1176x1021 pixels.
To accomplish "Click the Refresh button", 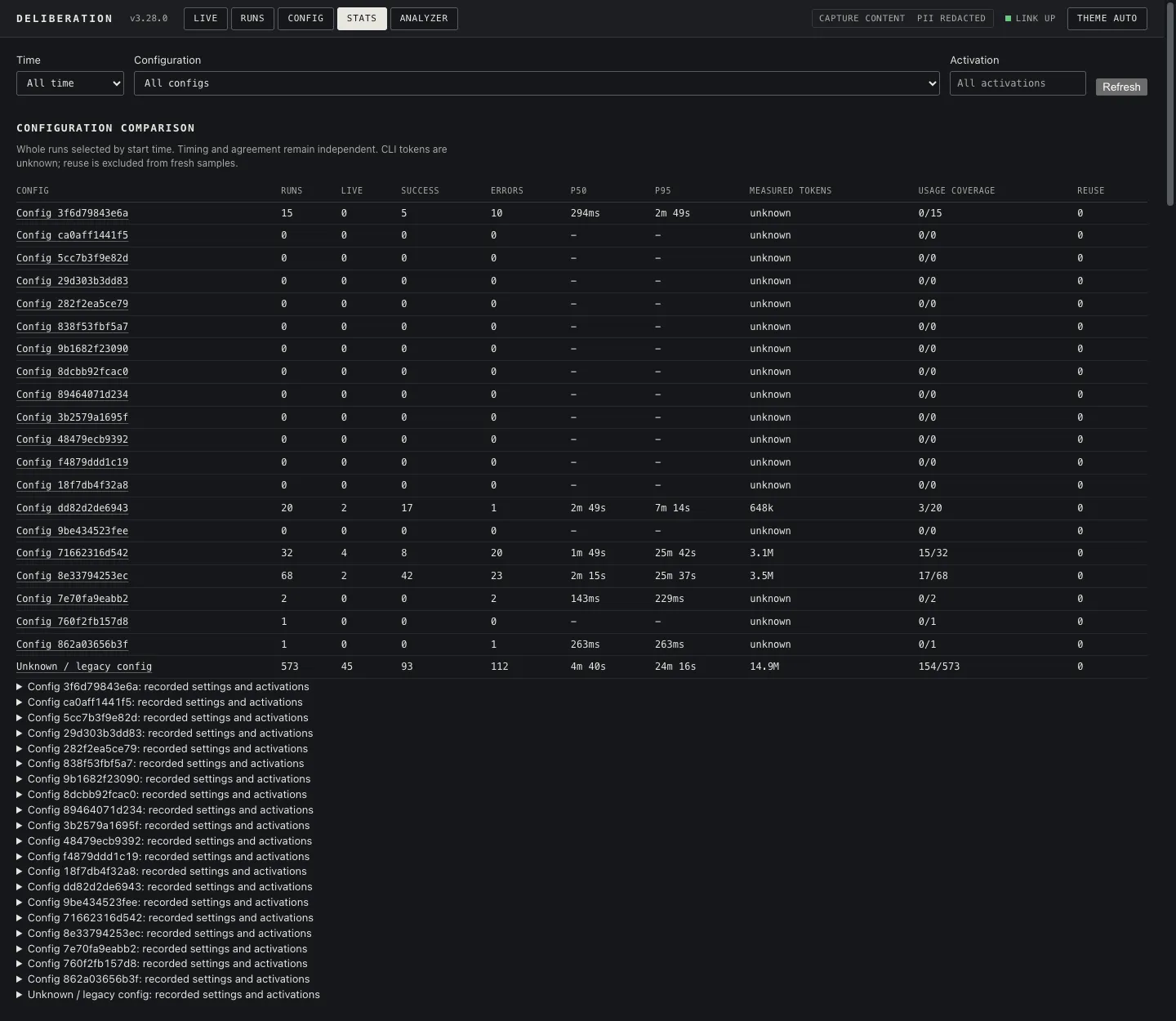I will tap(1121, 87).
